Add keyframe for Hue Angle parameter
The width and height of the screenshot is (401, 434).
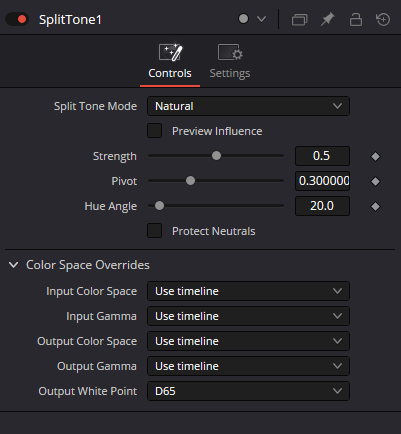point(375,206)
